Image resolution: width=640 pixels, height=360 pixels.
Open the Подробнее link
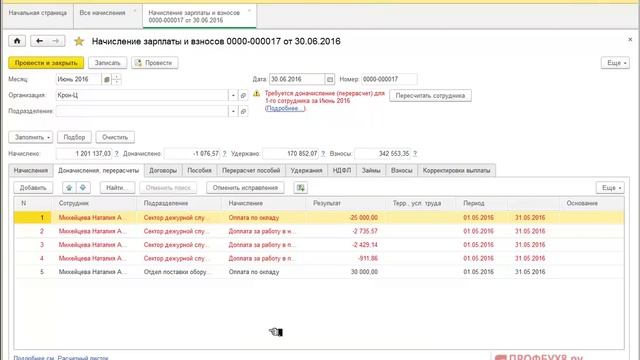click(284, 108)
